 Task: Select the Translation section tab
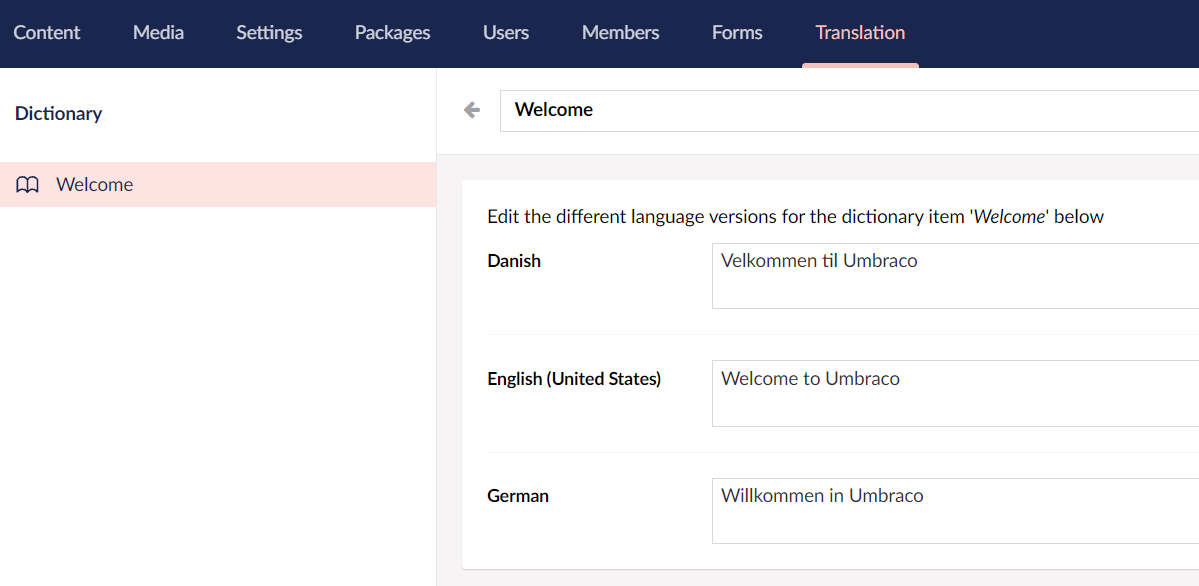[860, 33]
